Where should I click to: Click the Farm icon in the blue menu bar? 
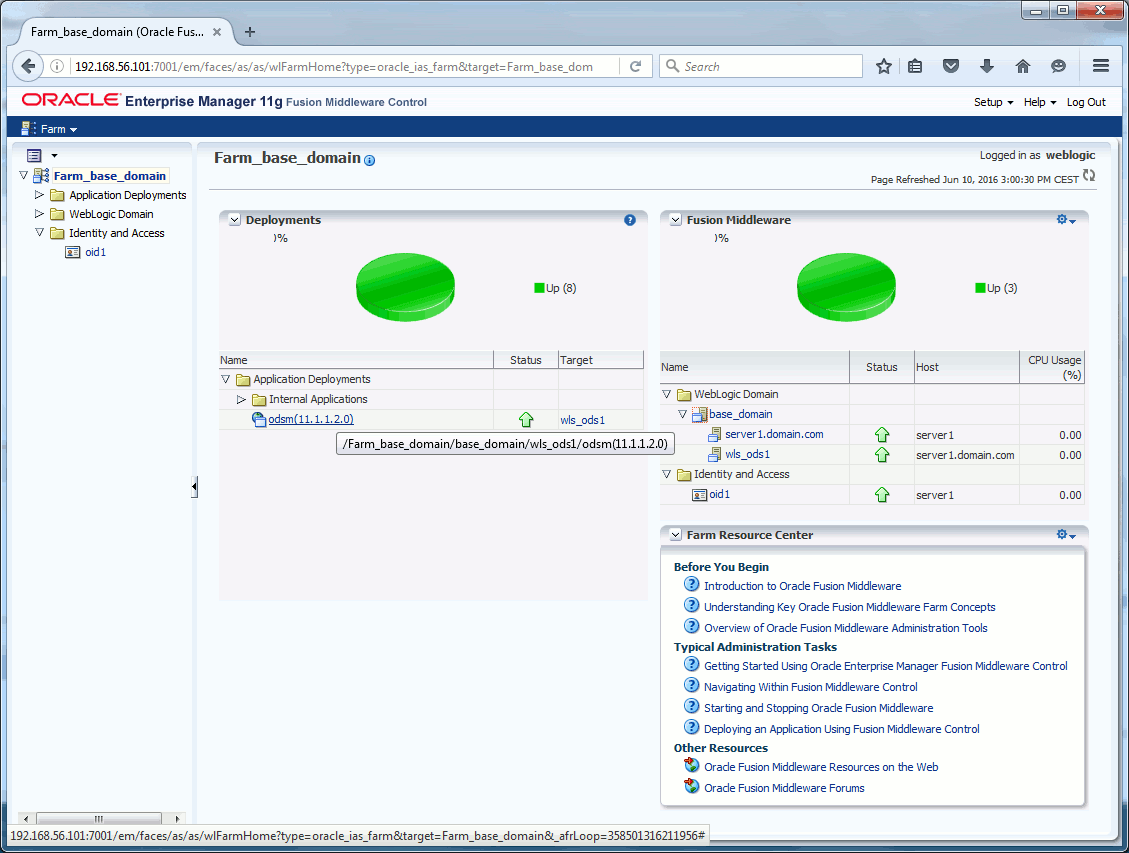(x=29, y=128)
